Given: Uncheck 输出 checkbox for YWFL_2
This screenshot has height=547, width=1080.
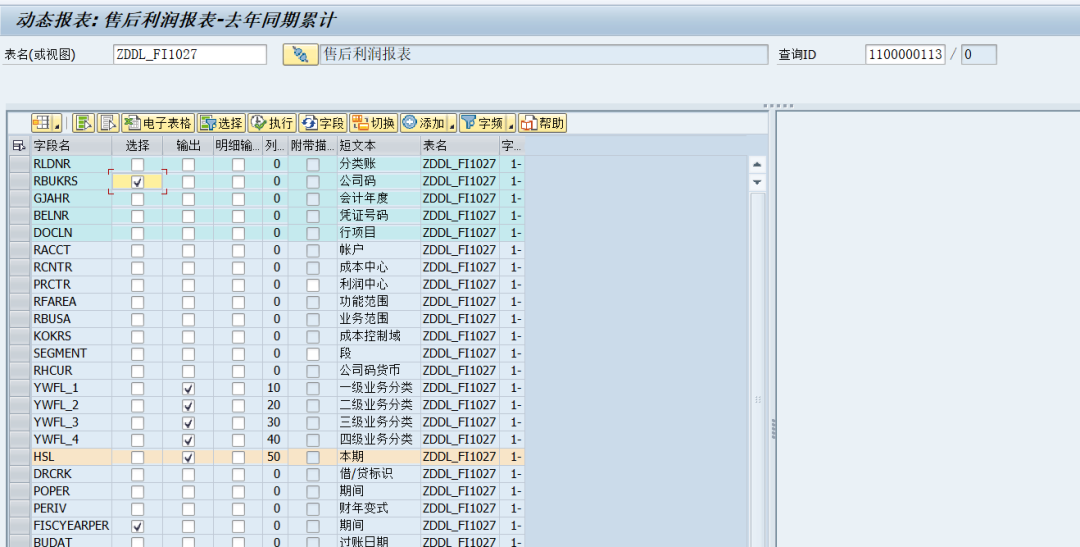Looking at the screenshot, I should point(188,406).
